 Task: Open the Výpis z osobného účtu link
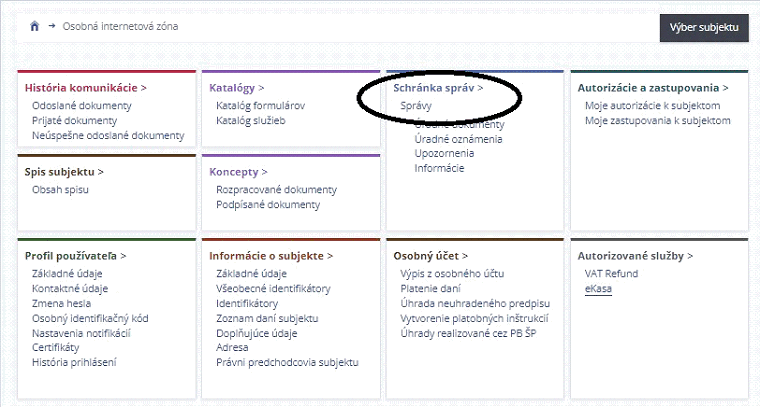click(x=451, y=273)
